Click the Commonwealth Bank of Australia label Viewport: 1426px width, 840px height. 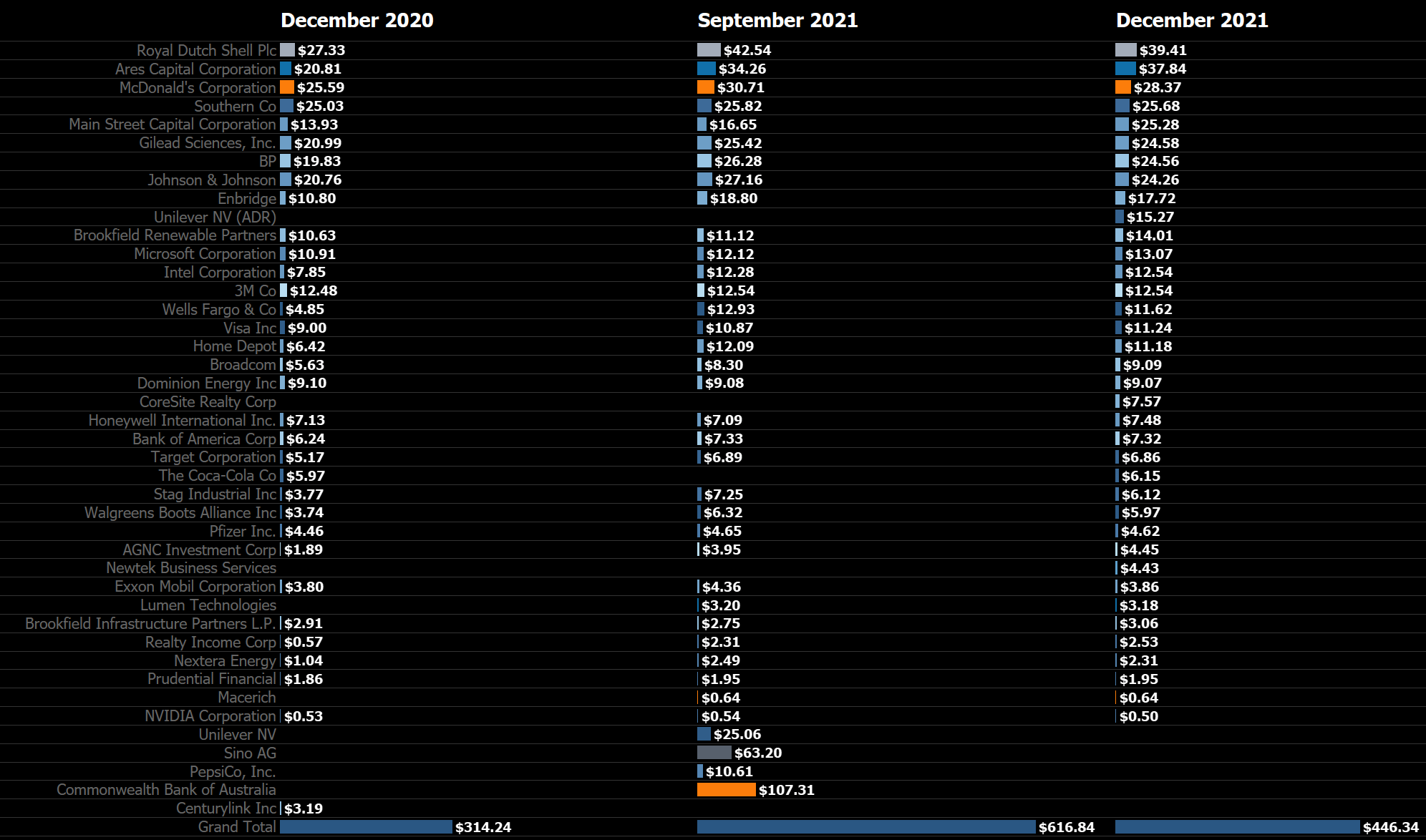pos(166,790)
